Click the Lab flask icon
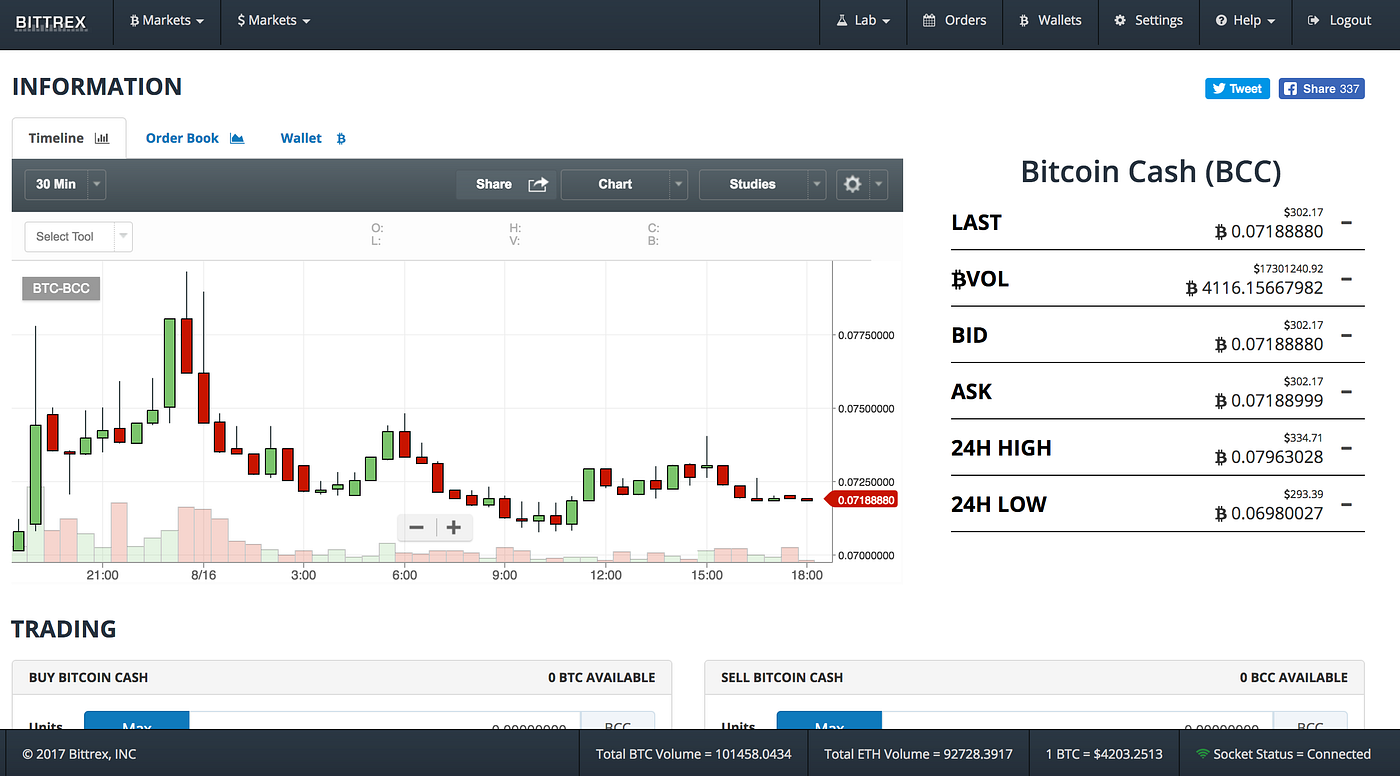Viewport: 1400px width, 776px height. [x=842, y=21]
